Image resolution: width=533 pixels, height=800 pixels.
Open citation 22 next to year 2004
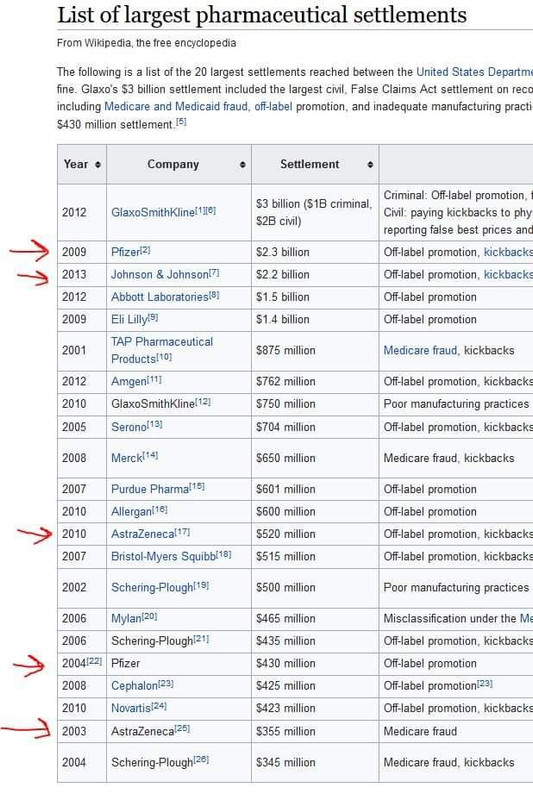(94, 661)
